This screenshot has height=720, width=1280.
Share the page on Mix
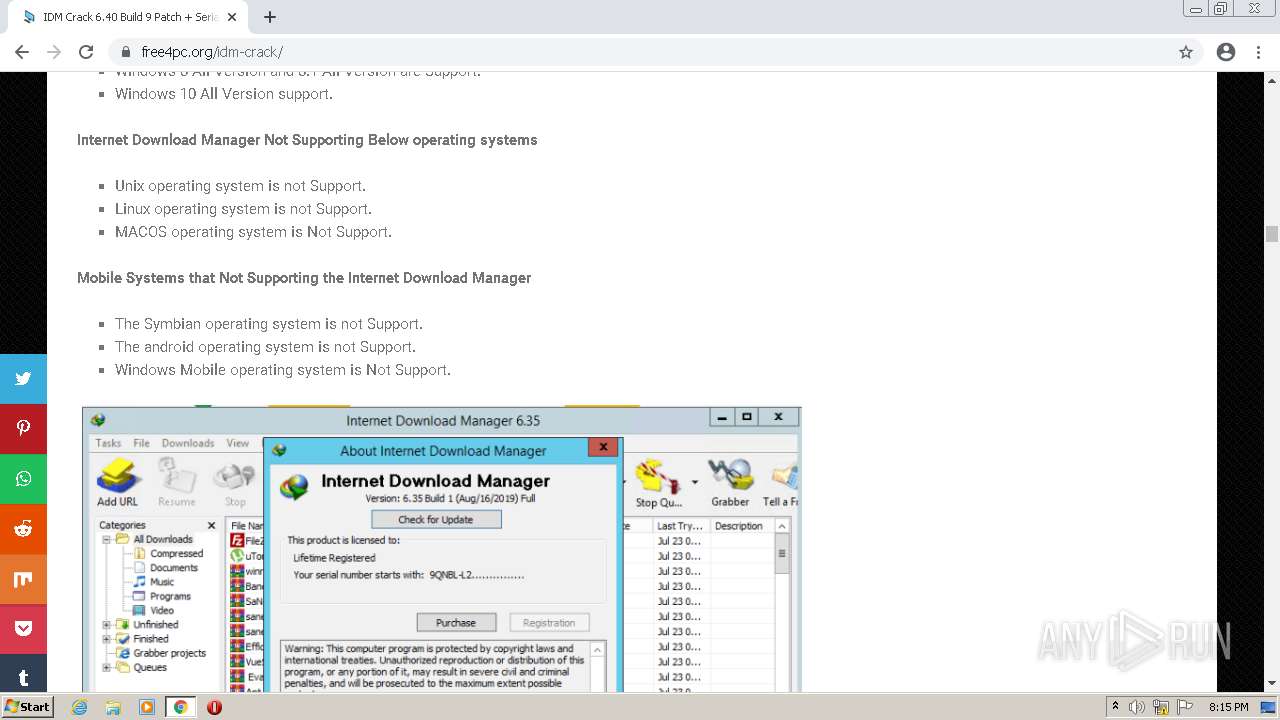point(23,579)
